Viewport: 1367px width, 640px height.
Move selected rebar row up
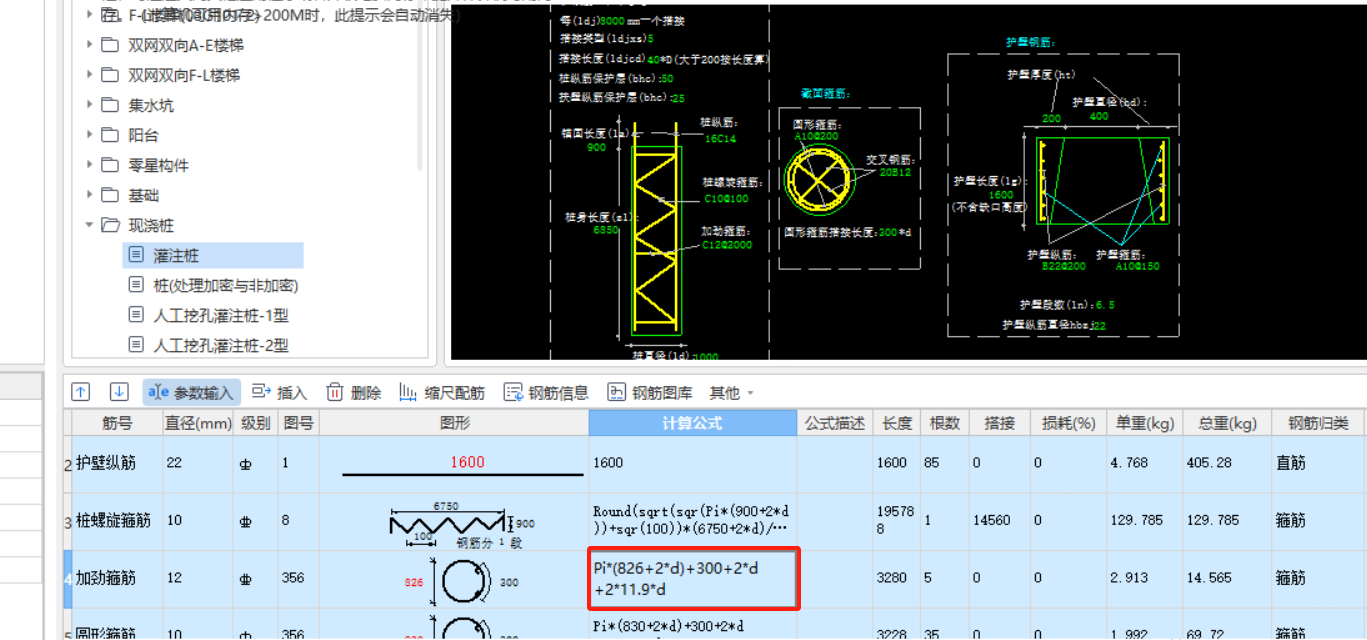(81, 393)
